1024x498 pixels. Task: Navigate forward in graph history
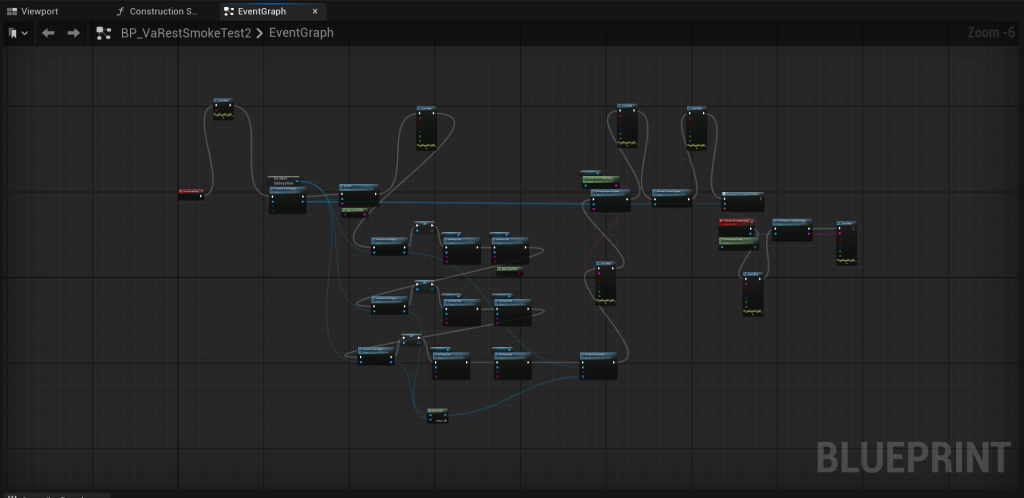point(73,33)
